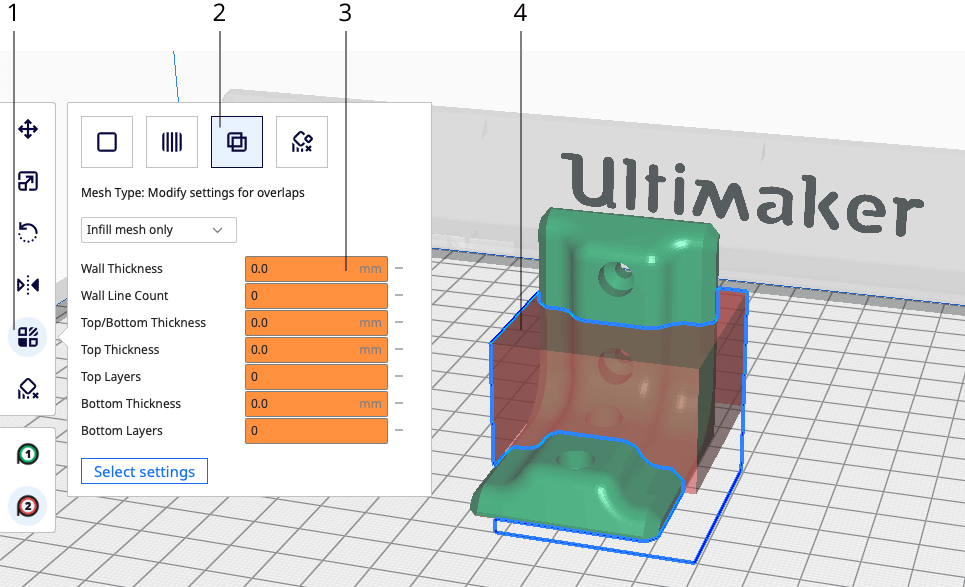
Task: Select the Scale tool
Action: [28, 181]
